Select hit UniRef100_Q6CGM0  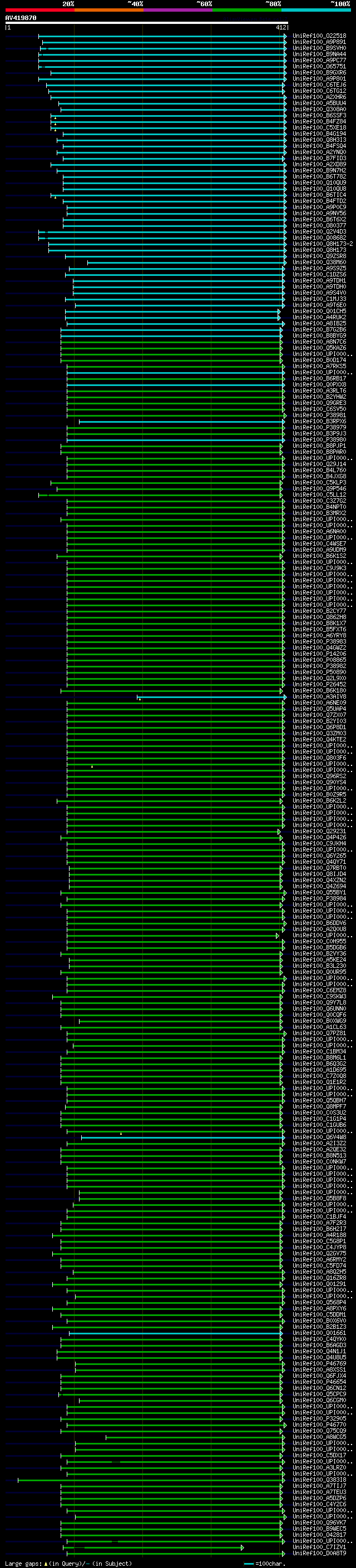tap(319, 1400)
